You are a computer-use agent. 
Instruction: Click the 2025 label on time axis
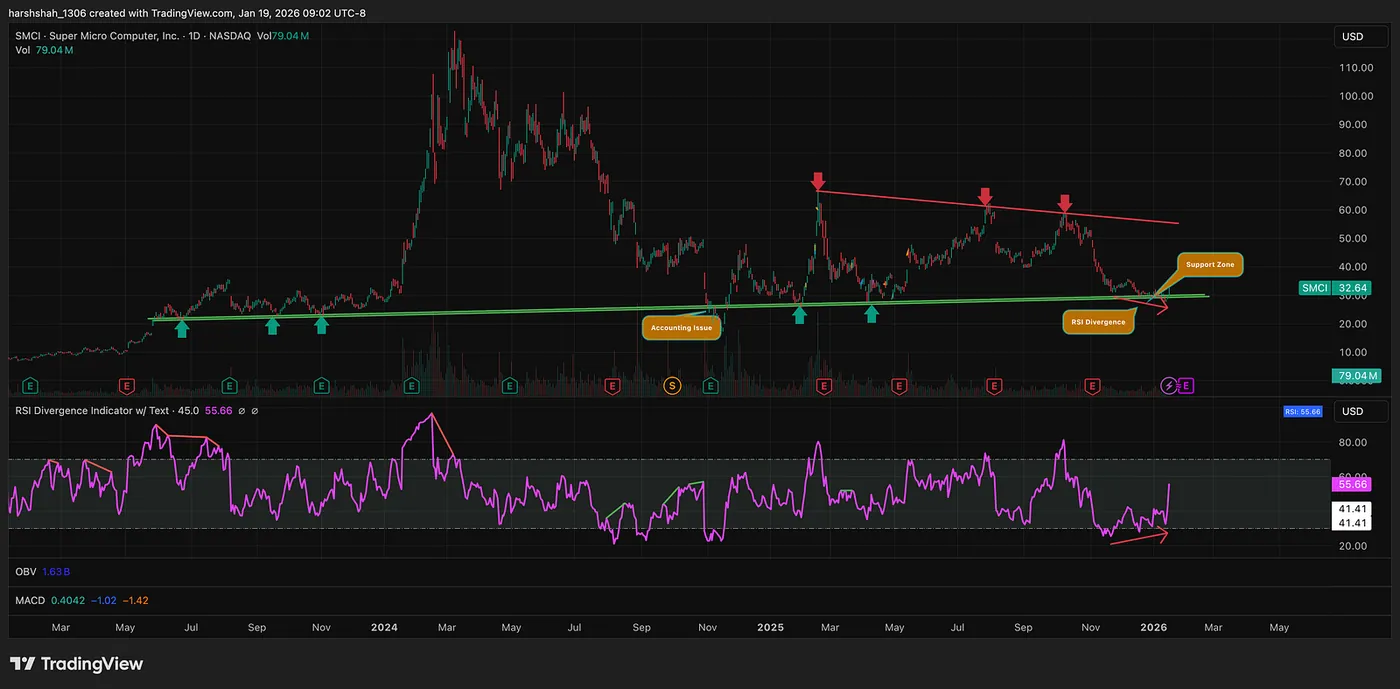pyautogui.click(x=770, y=628)
